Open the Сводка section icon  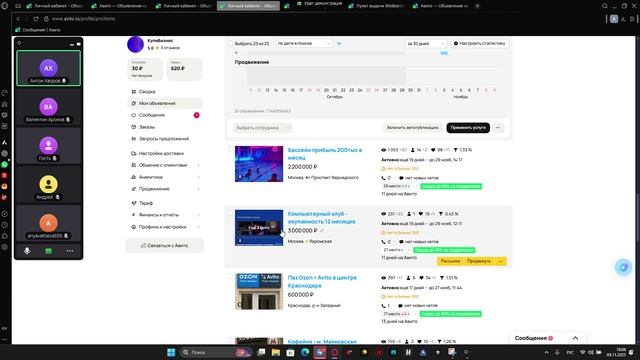point(133,92)
